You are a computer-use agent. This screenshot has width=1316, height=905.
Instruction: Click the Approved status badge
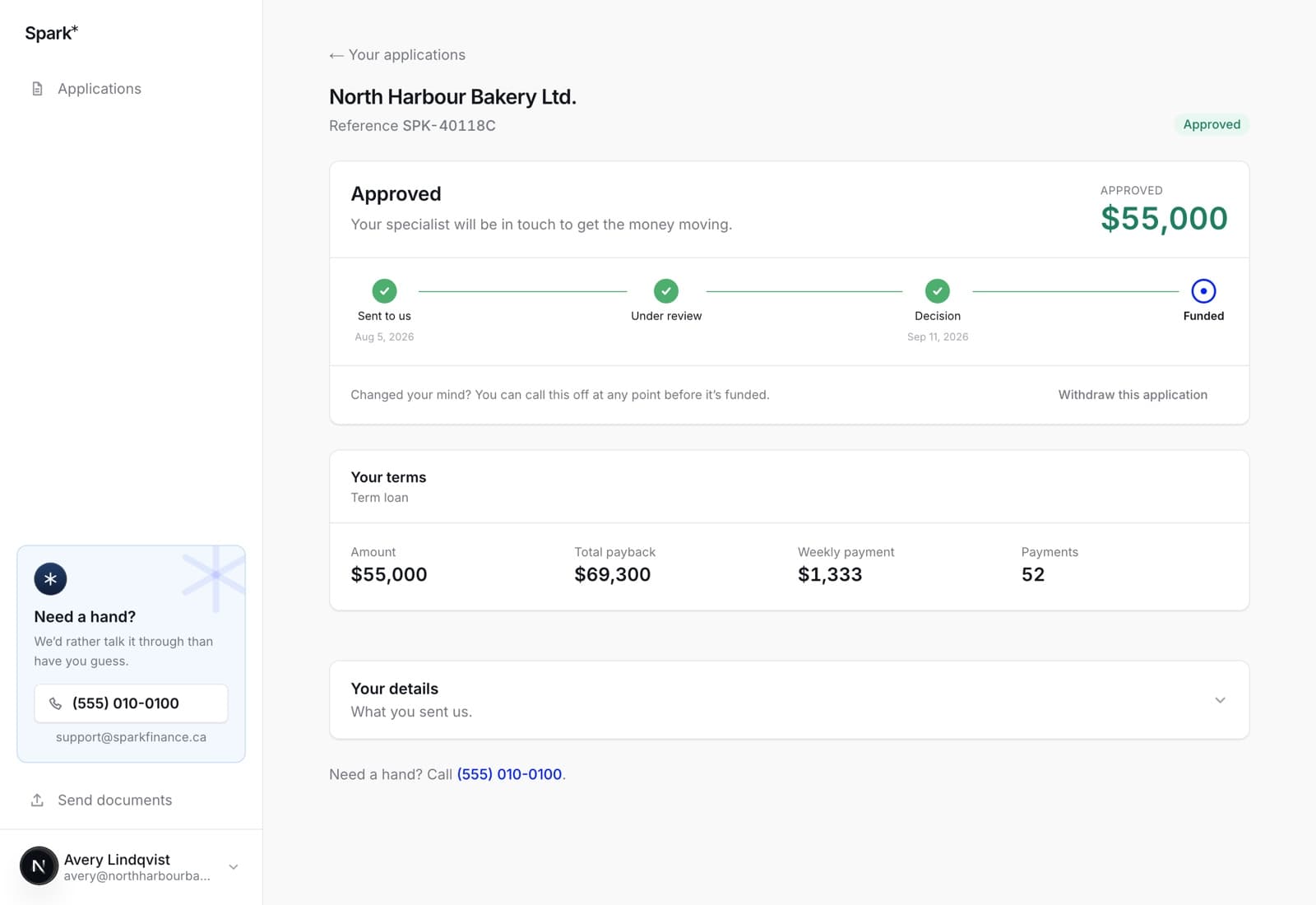(1212, 124)
